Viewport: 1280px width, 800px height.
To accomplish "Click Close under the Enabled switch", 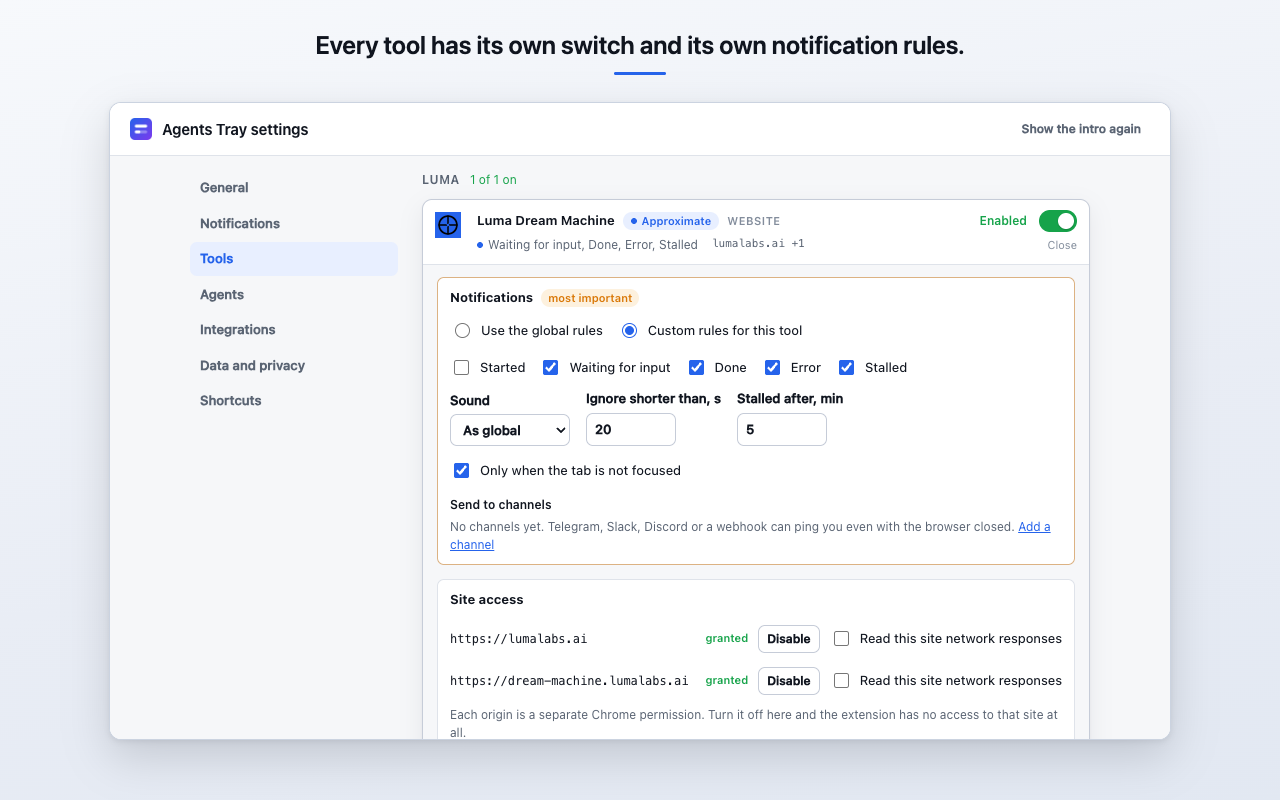I will (1062, 245).
